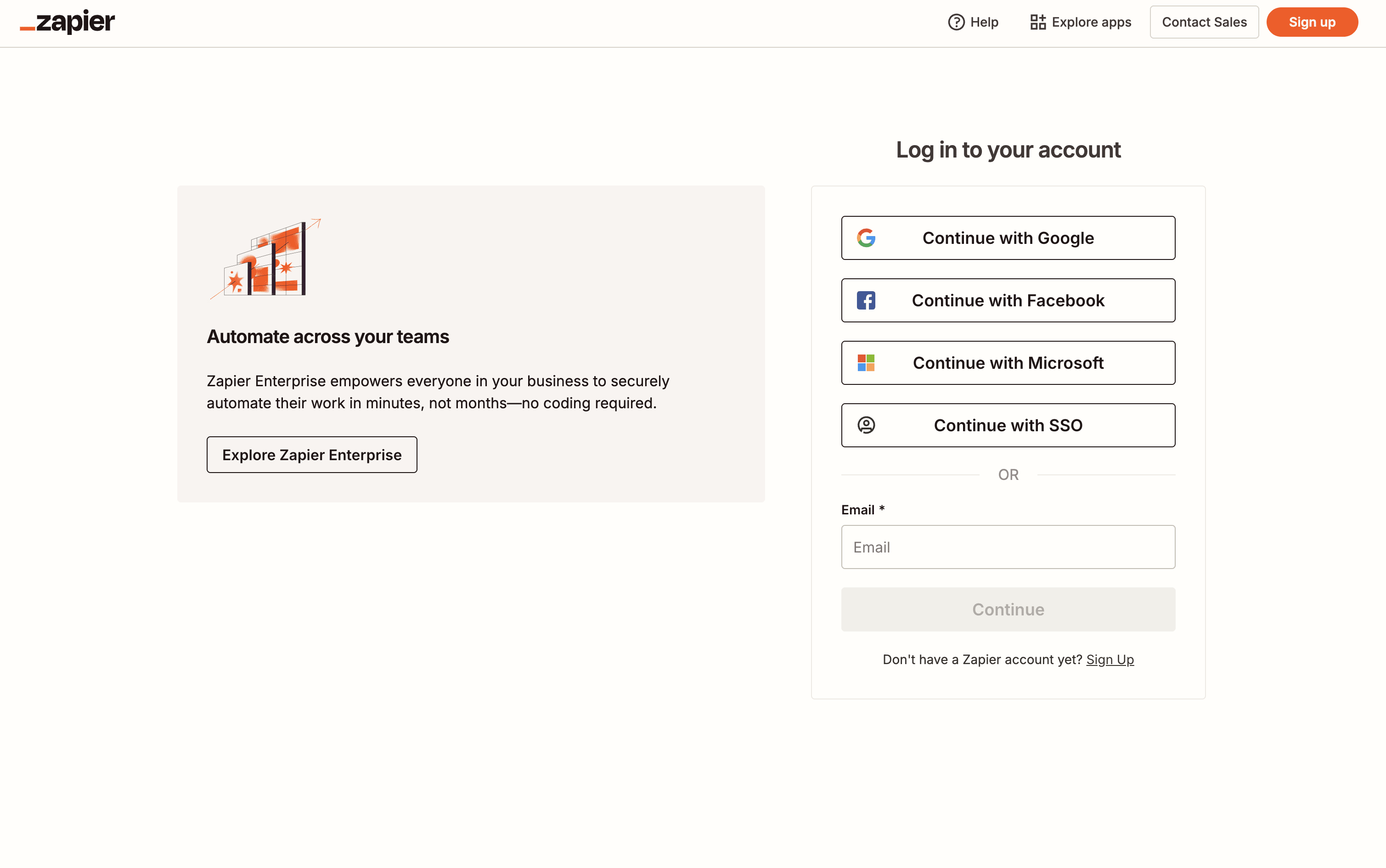Screen dimensions: 1386x868
Task: Click the Zapier logo
Action: pos(67,22)
